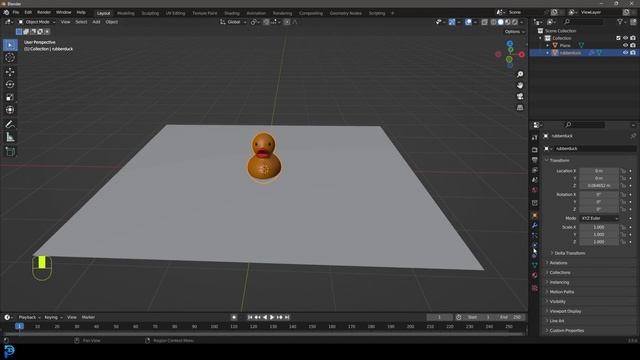Click the Scale X value field
640x360 pixels.
click(599, 227)
